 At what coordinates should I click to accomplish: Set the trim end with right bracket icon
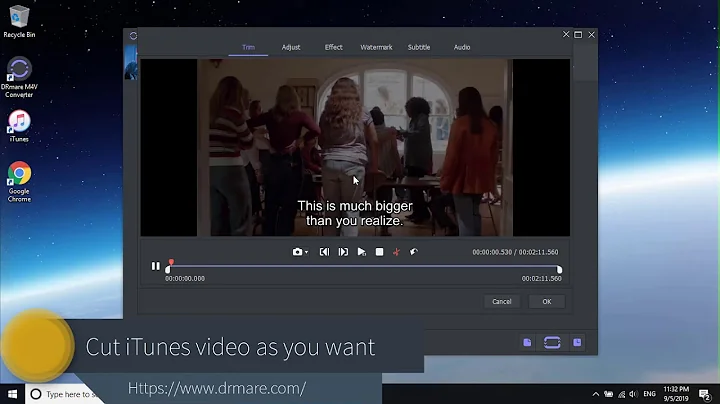pos(343,252)
